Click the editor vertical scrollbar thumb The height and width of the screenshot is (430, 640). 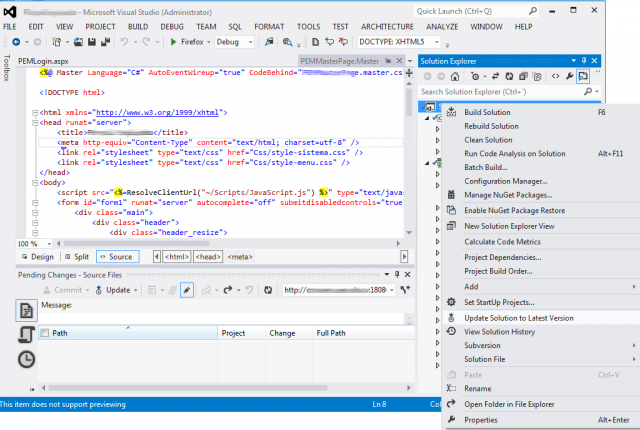409,102
